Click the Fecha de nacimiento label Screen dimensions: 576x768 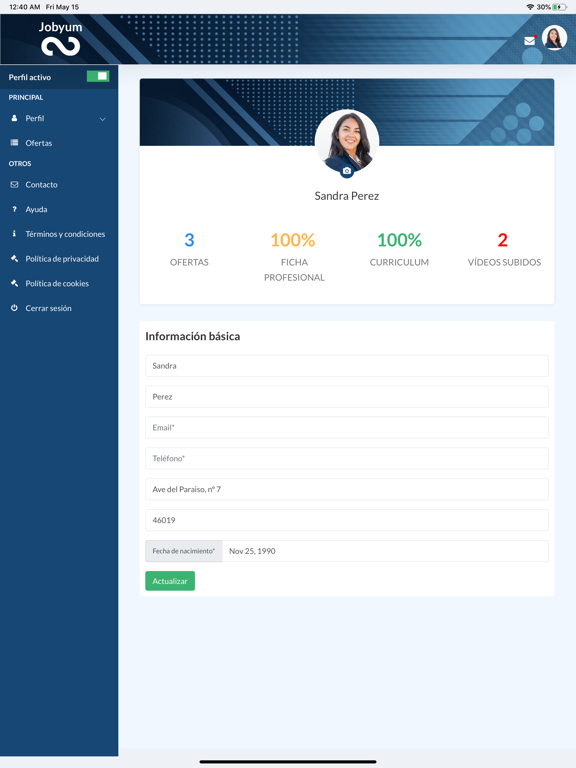[184, 551]
